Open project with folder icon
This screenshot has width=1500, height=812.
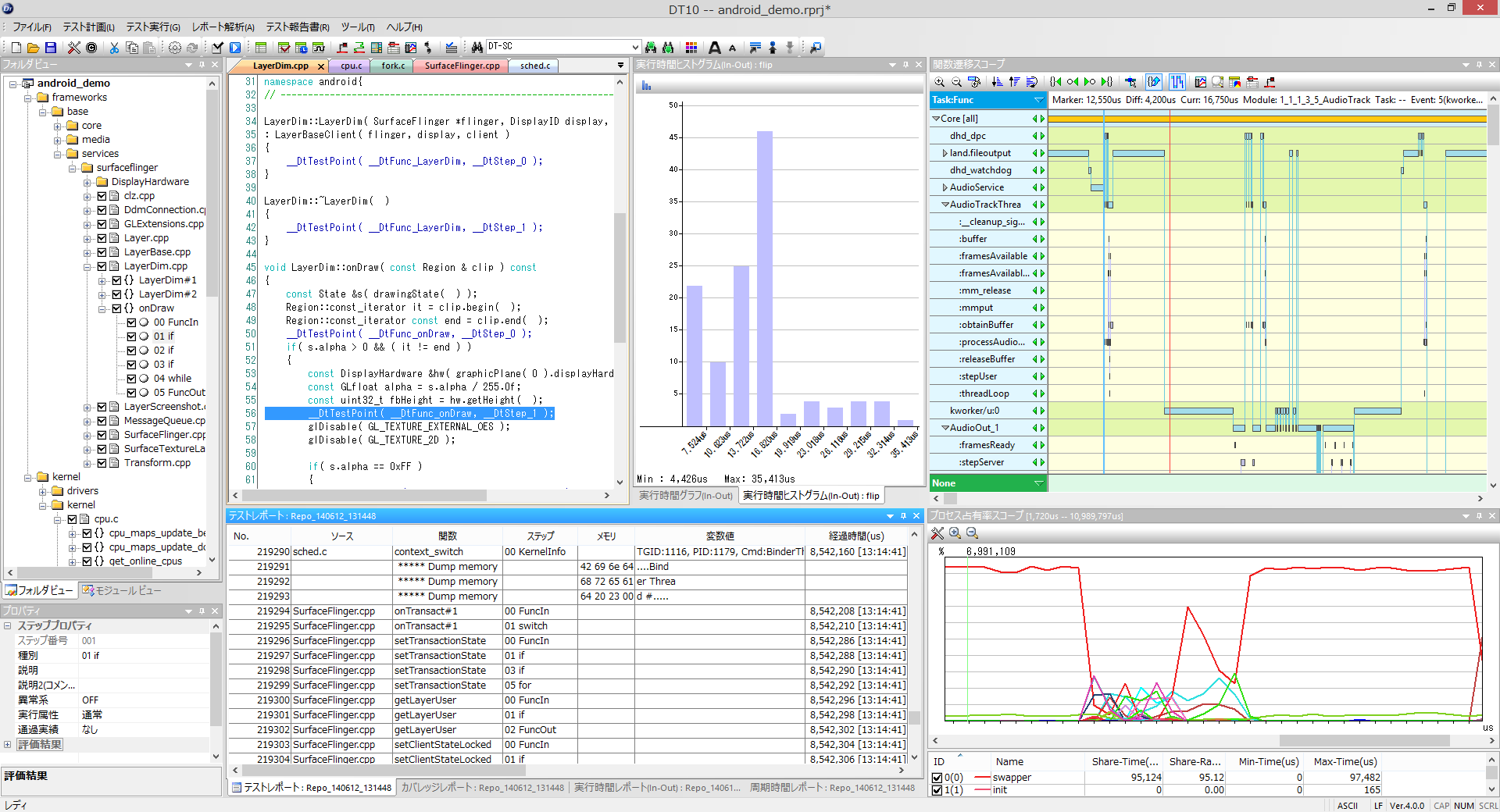pyautogui.click(x=34, y=48)
